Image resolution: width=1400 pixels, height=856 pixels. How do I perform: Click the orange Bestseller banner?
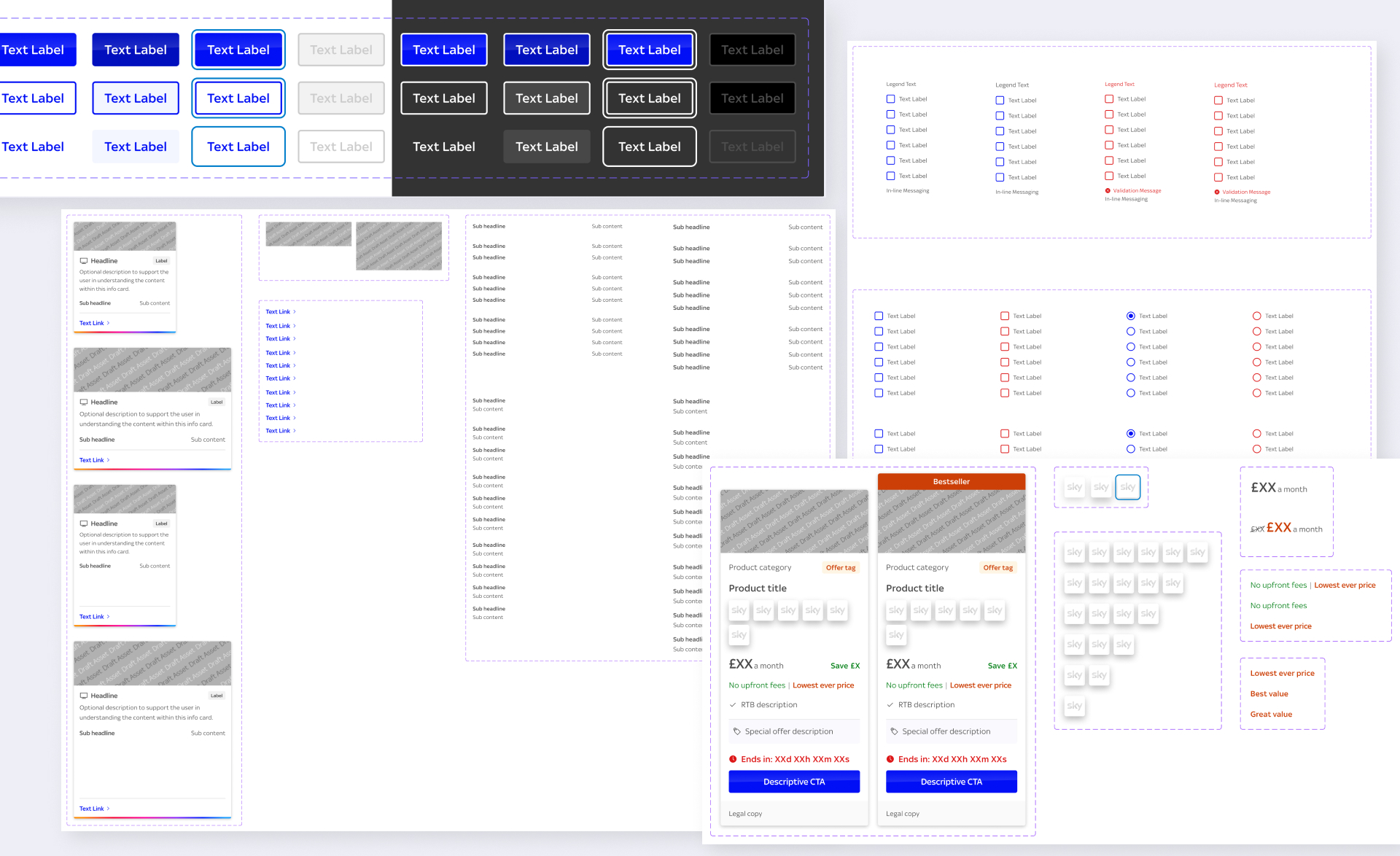[951, 481]
